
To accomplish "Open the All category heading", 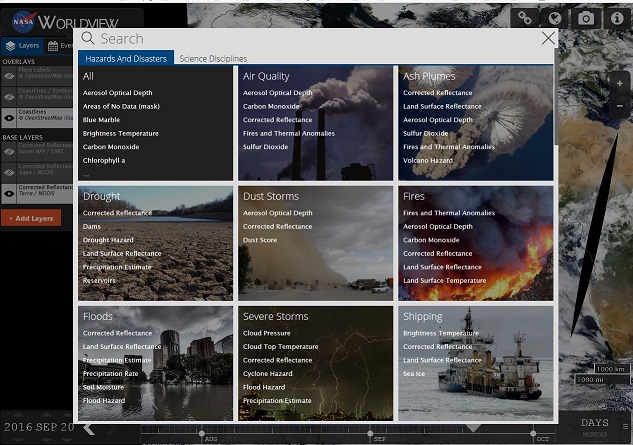I will click(88, 76).
